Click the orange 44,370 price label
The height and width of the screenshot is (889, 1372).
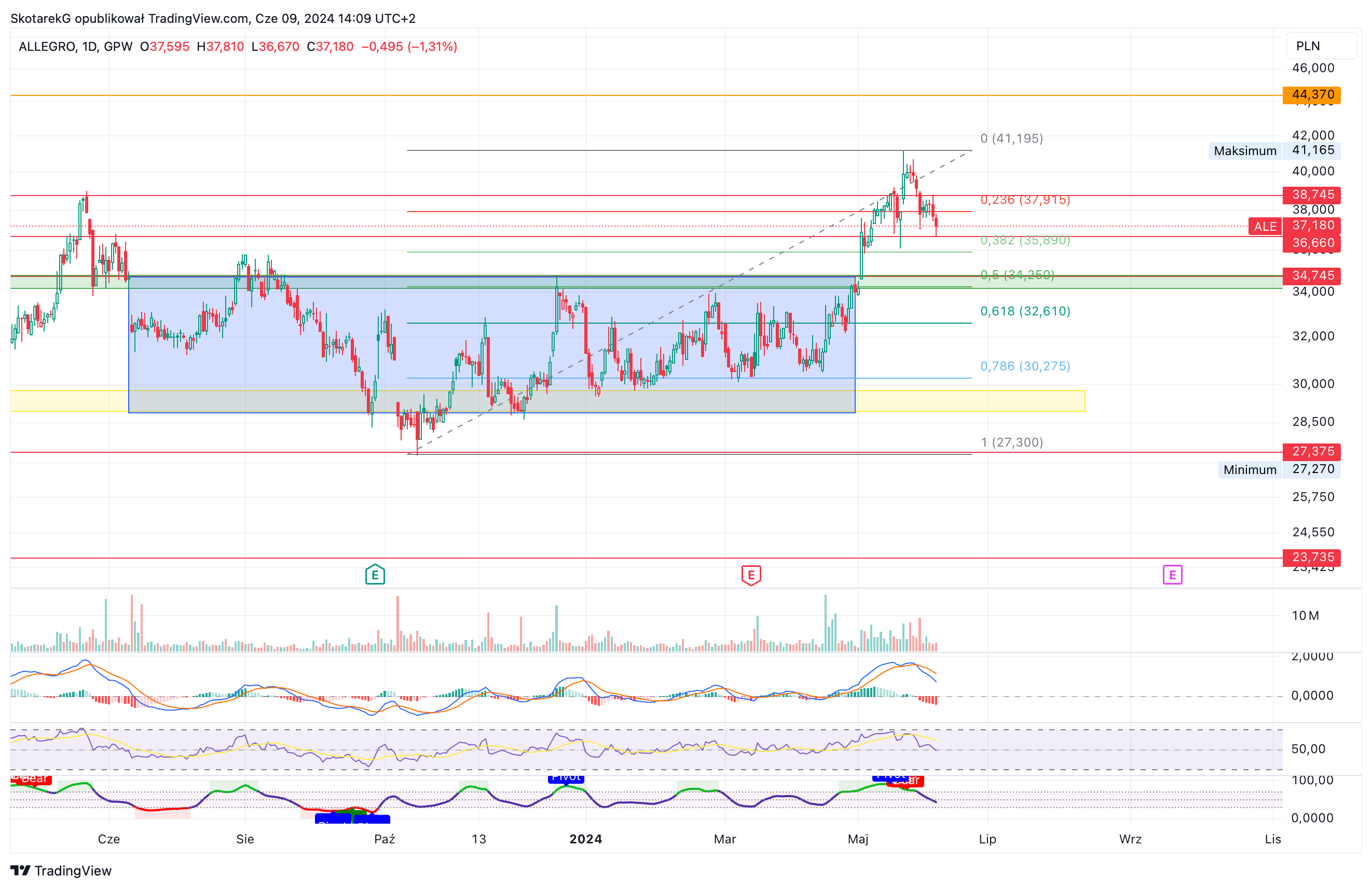point(1311,94)
